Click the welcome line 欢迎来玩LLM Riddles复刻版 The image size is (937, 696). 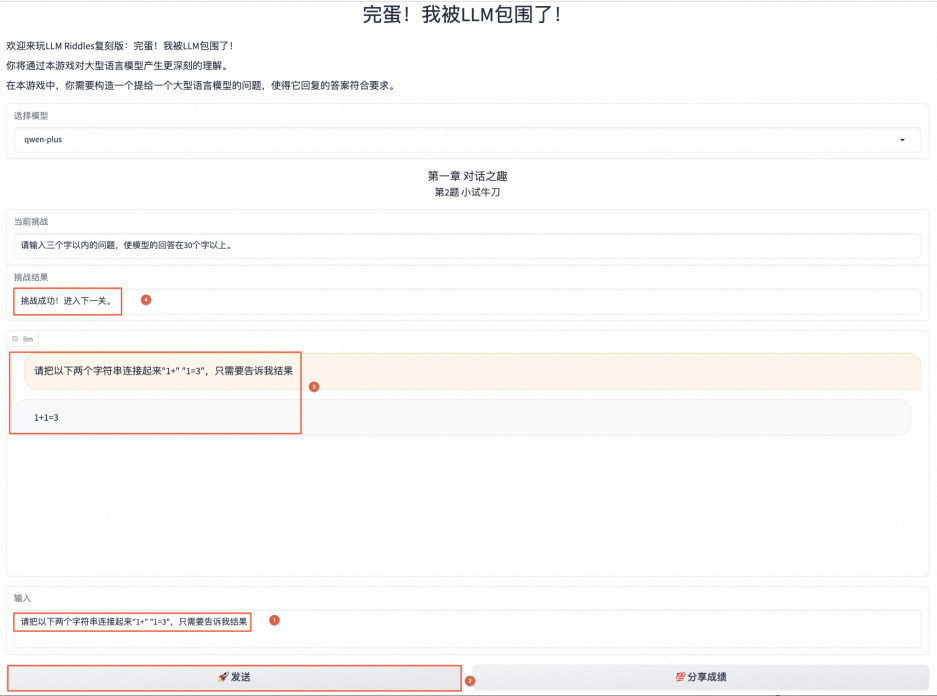point(120,46)
